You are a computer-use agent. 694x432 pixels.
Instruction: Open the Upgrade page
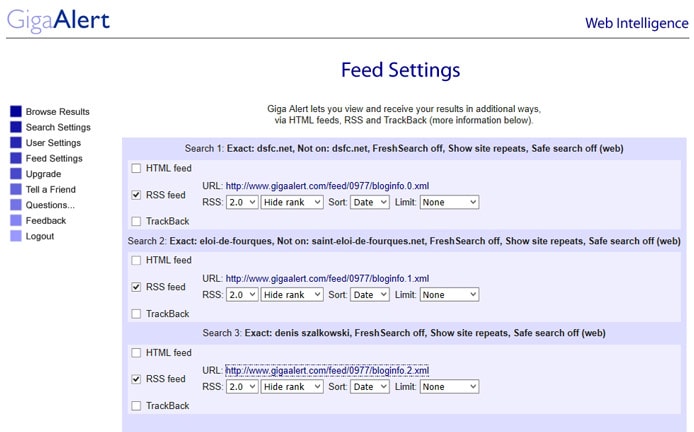click(x=43, y=174)
